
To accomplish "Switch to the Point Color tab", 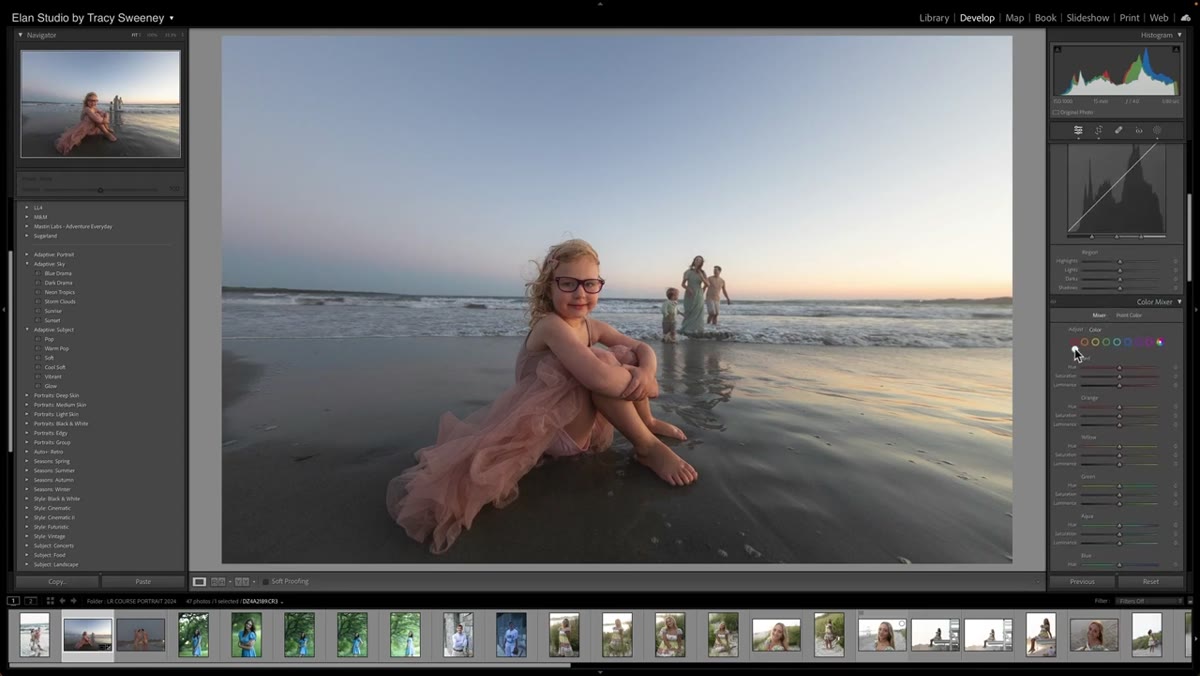I will pos(1129,315).
